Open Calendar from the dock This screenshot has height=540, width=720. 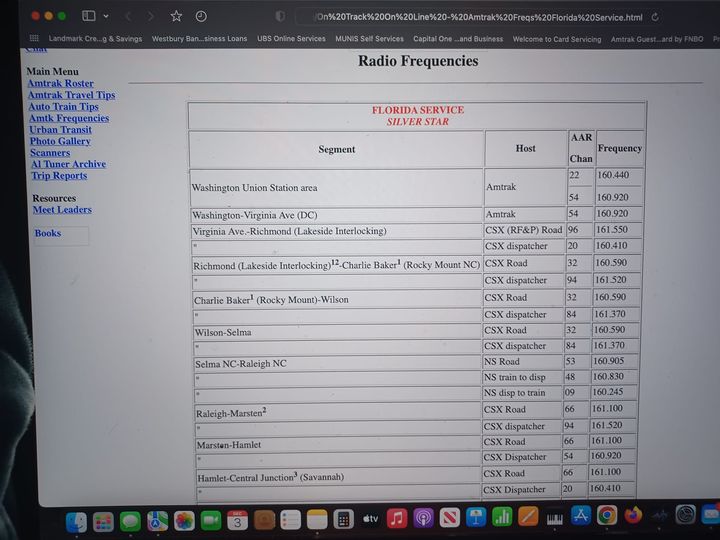[x=237, y=521]
